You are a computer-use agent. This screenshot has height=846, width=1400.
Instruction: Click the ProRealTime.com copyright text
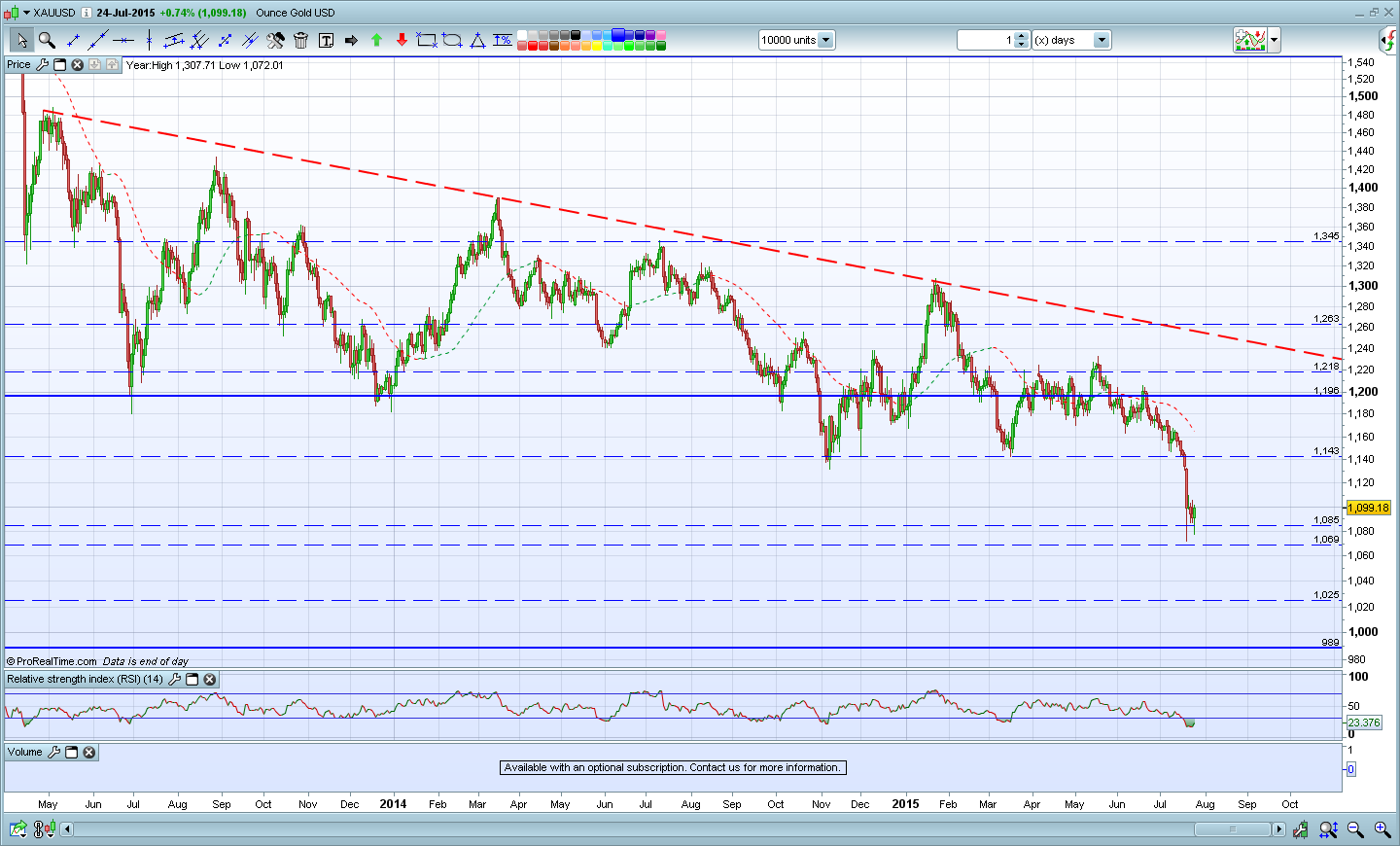point(52,661)
